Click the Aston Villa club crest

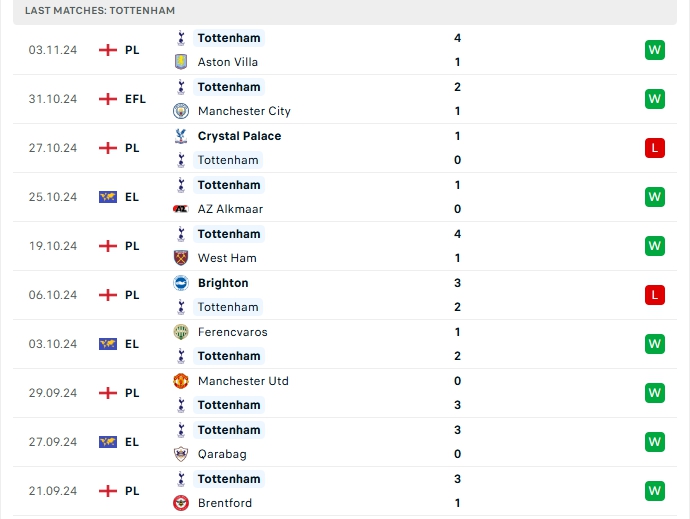tap(181, 62)
